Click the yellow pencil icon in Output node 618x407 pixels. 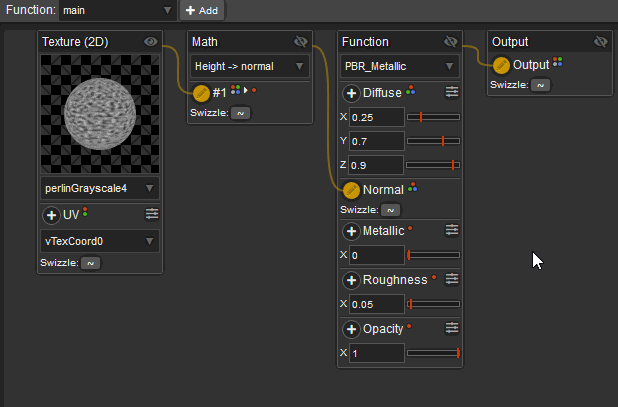click(x=501, y=65)
